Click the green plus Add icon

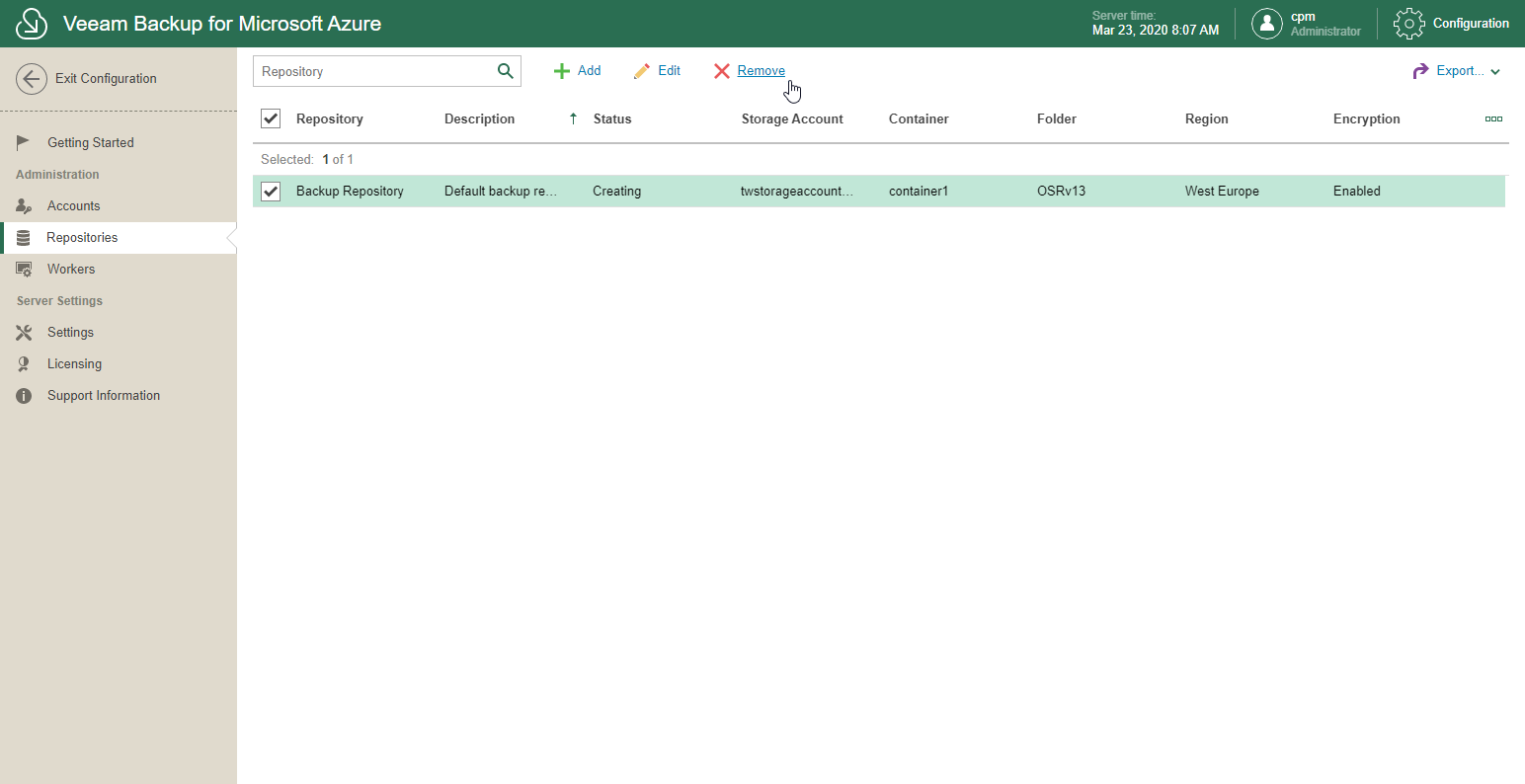562,71
